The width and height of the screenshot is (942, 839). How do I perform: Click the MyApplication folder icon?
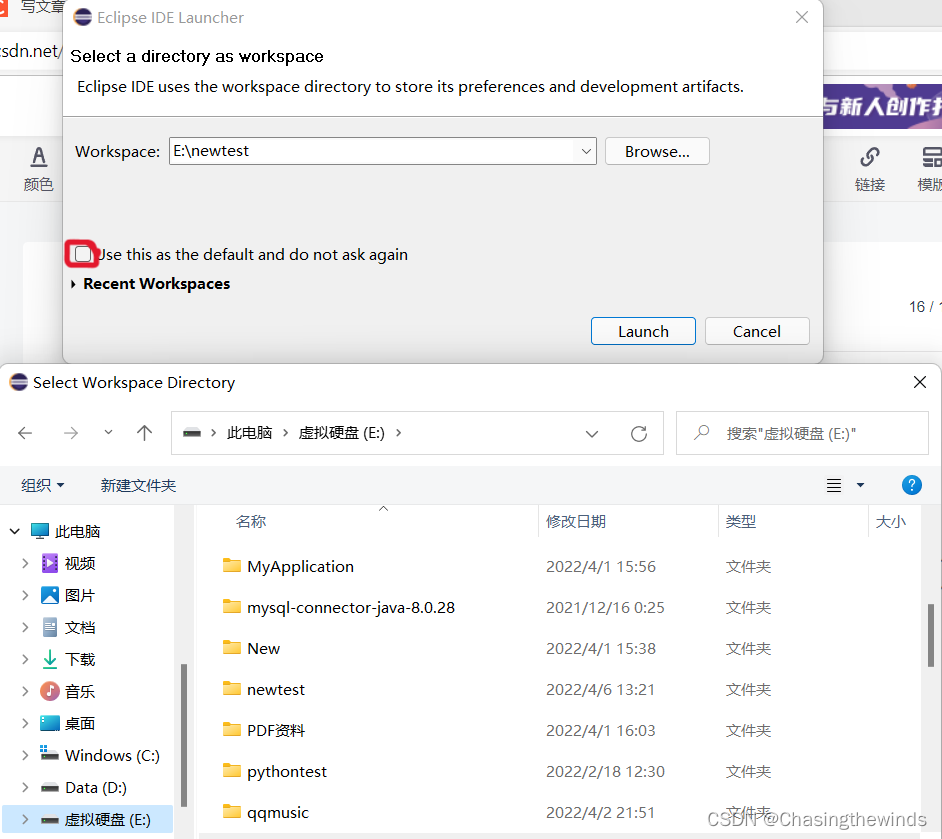click(x=231, y=566)
